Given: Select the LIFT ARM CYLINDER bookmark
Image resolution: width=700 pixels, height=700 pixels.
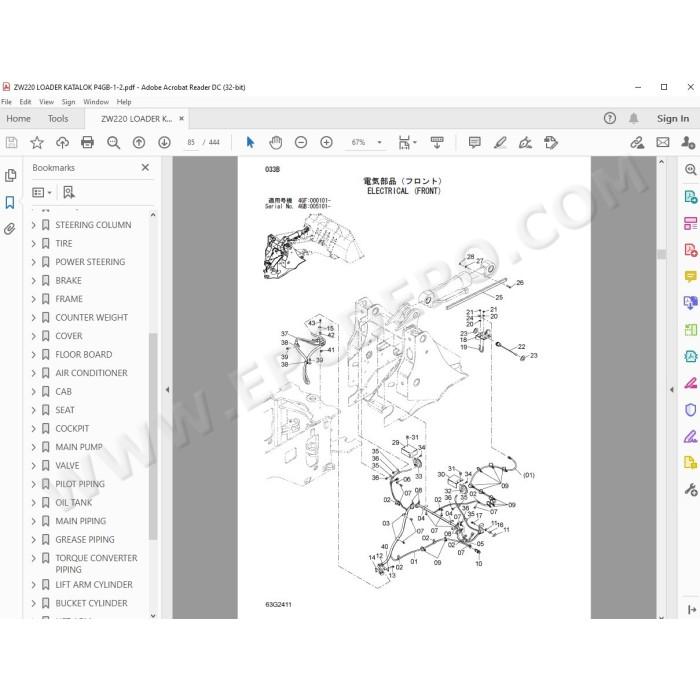Looking at the screenshot, I should tap(94, 585).
